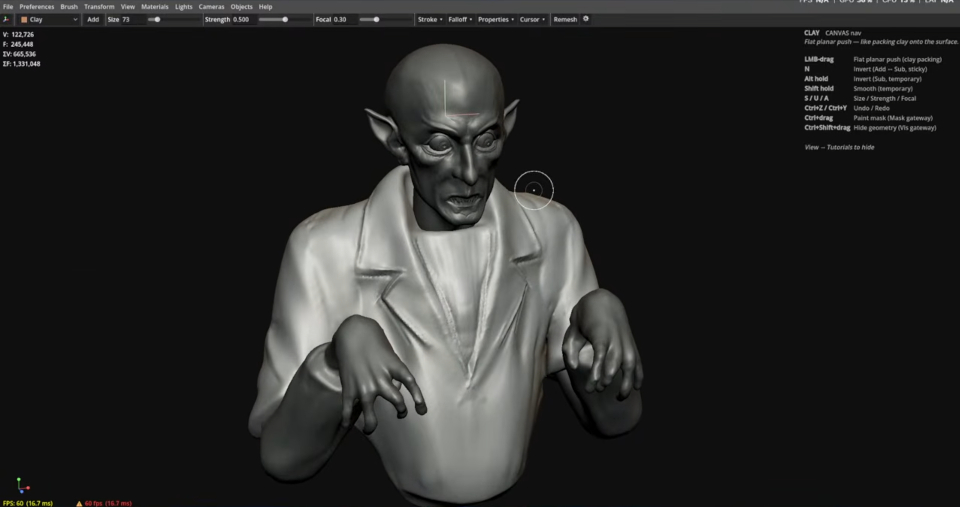
Task: Click the Size value field showing 73
Action: (x=132, y=20)
